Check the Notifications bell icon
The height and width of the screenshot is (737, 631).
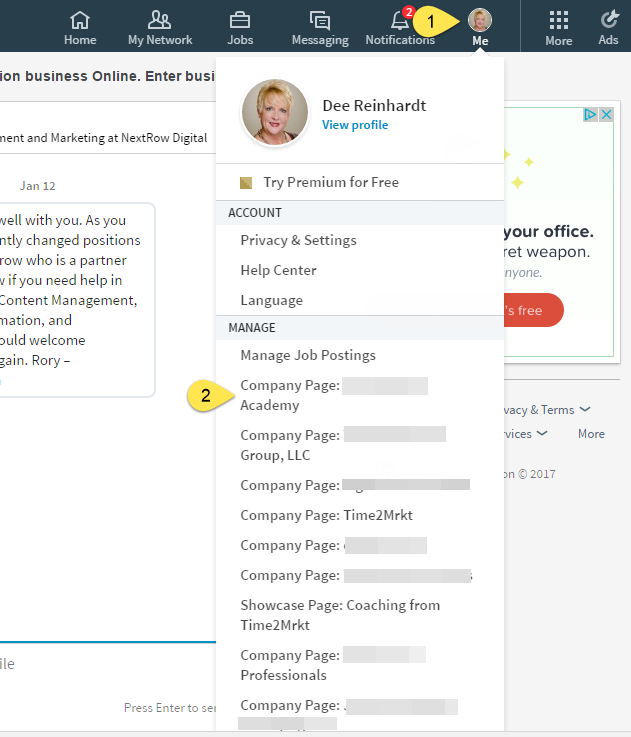(400, 20)
